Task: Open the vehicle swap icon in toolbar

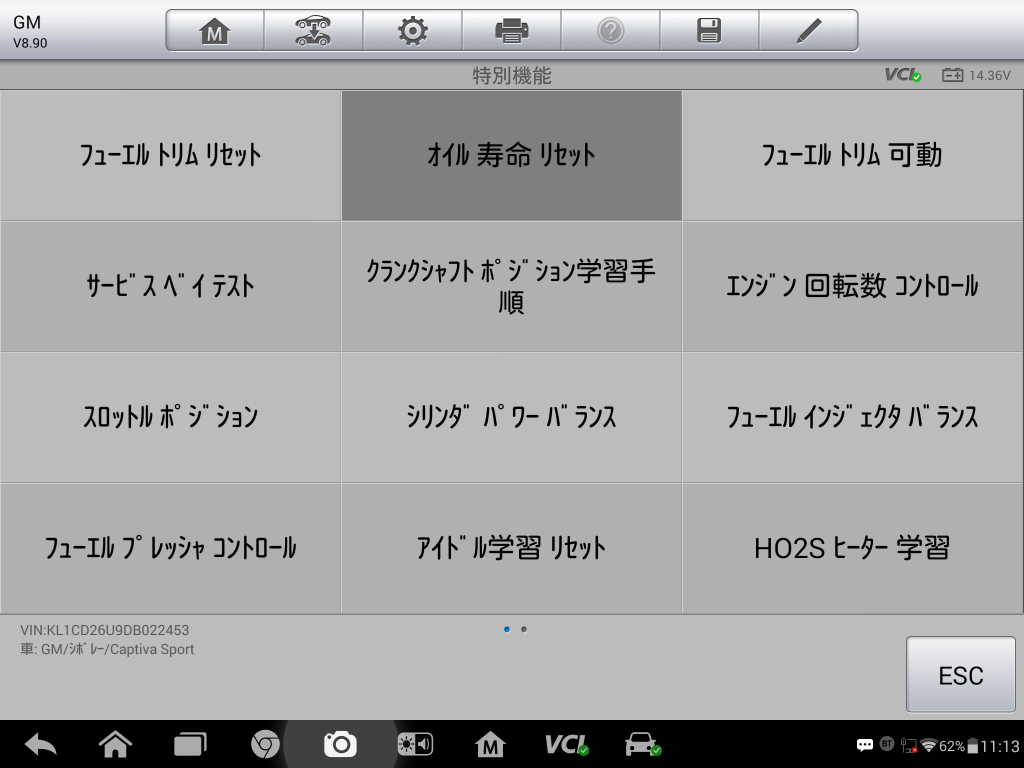Action: click(313, 31)
